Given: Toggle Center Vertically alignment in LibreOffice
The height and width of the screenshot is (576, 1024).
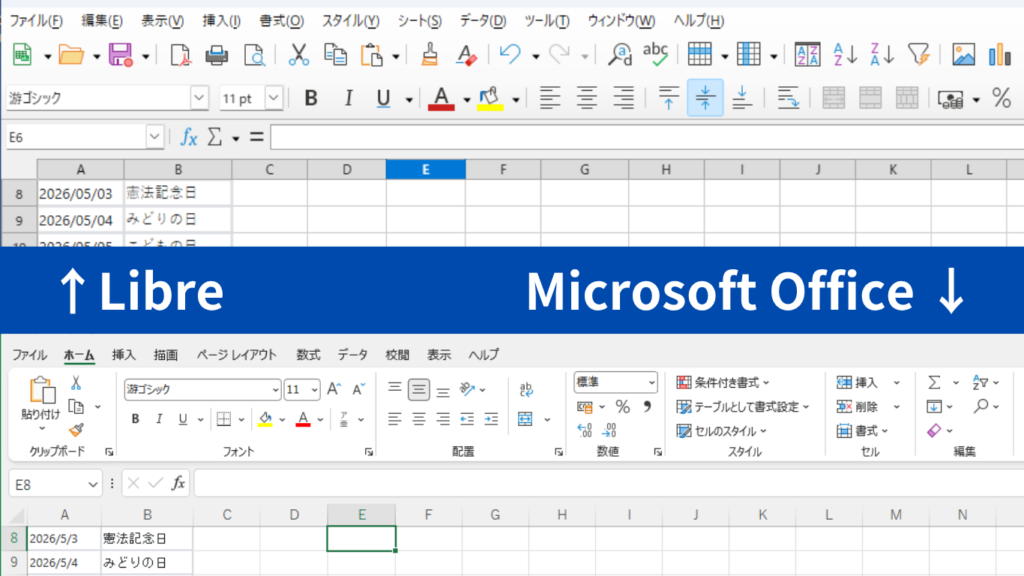Looking at the screenshot, I should 705,98.
